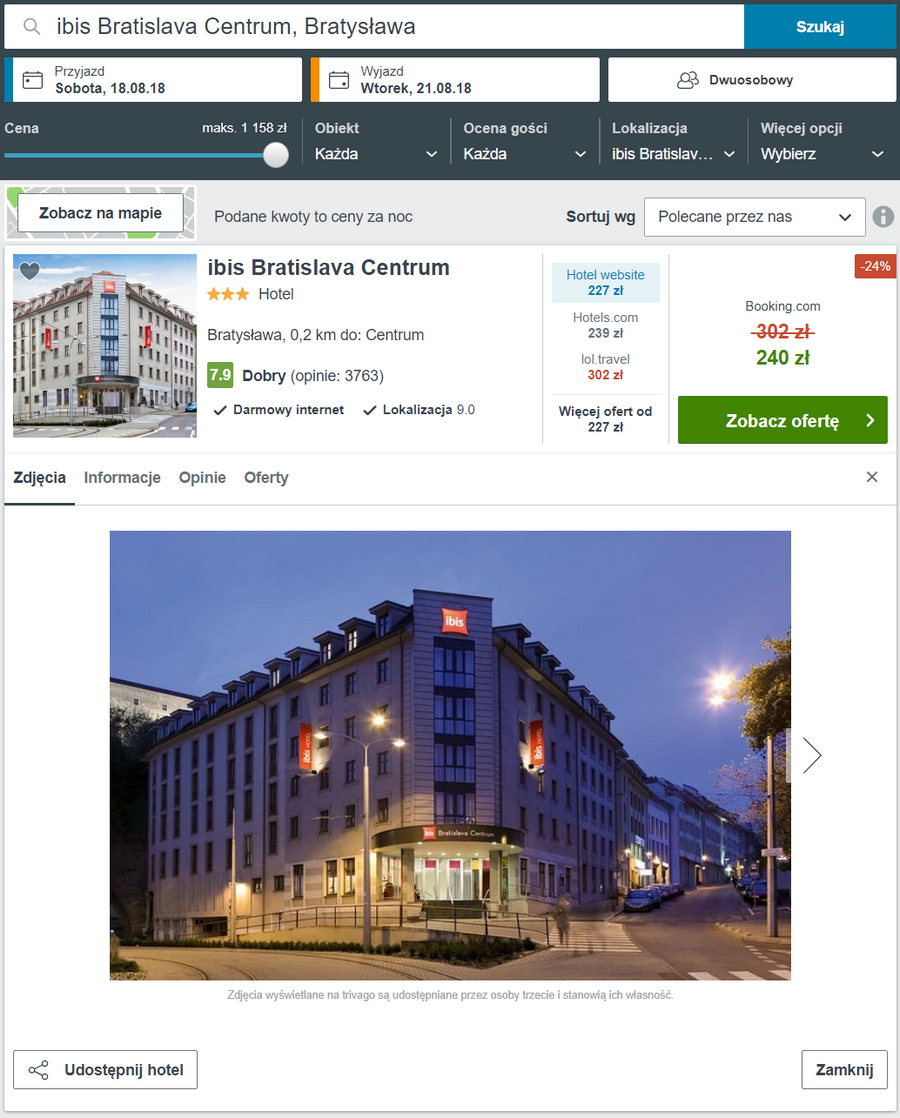Switch to the Oferty tab
900x1118 pixels.
[266, 478]
